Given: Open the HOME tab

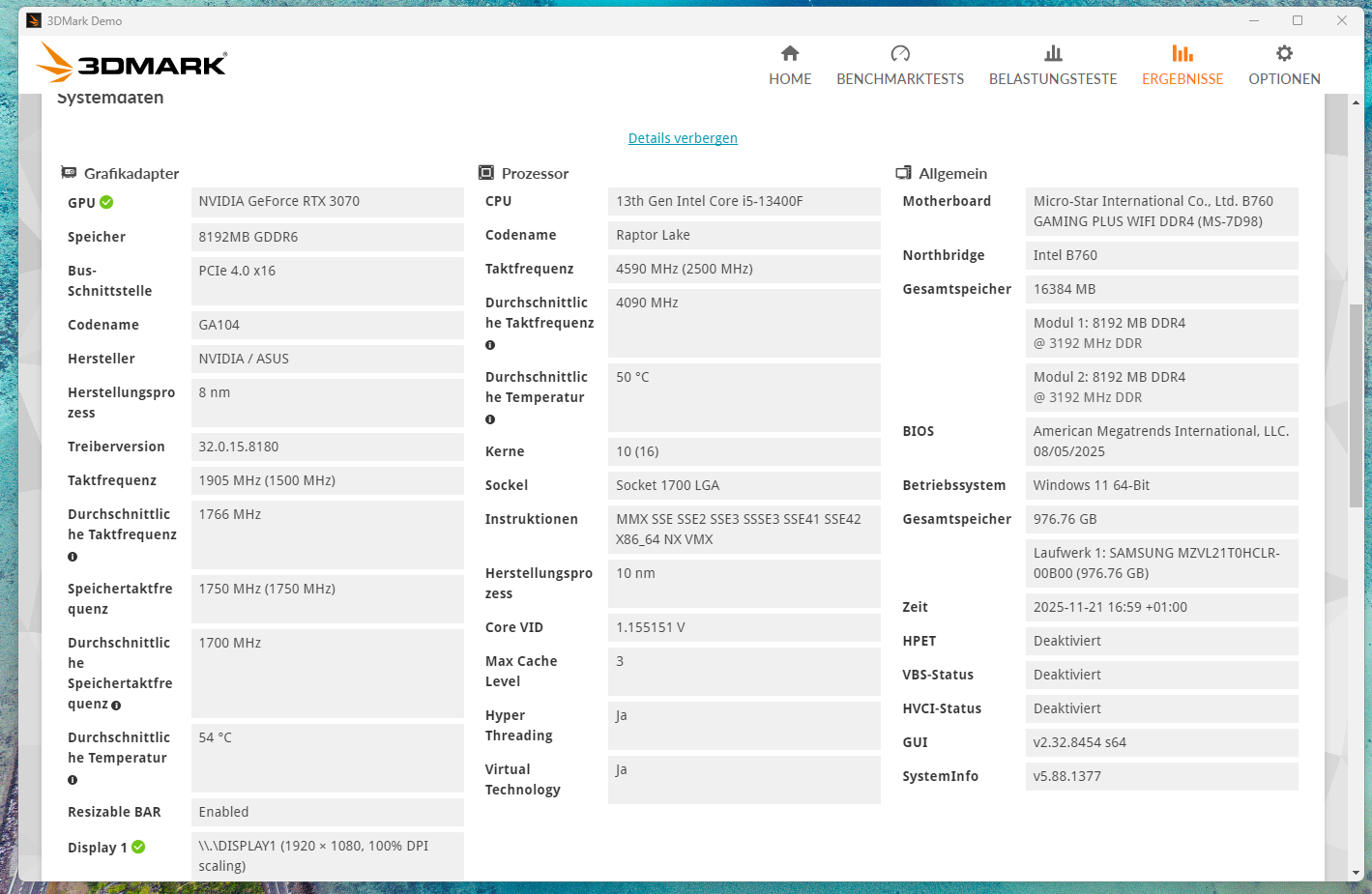Looking at the screenshot, I should [790, 65].
